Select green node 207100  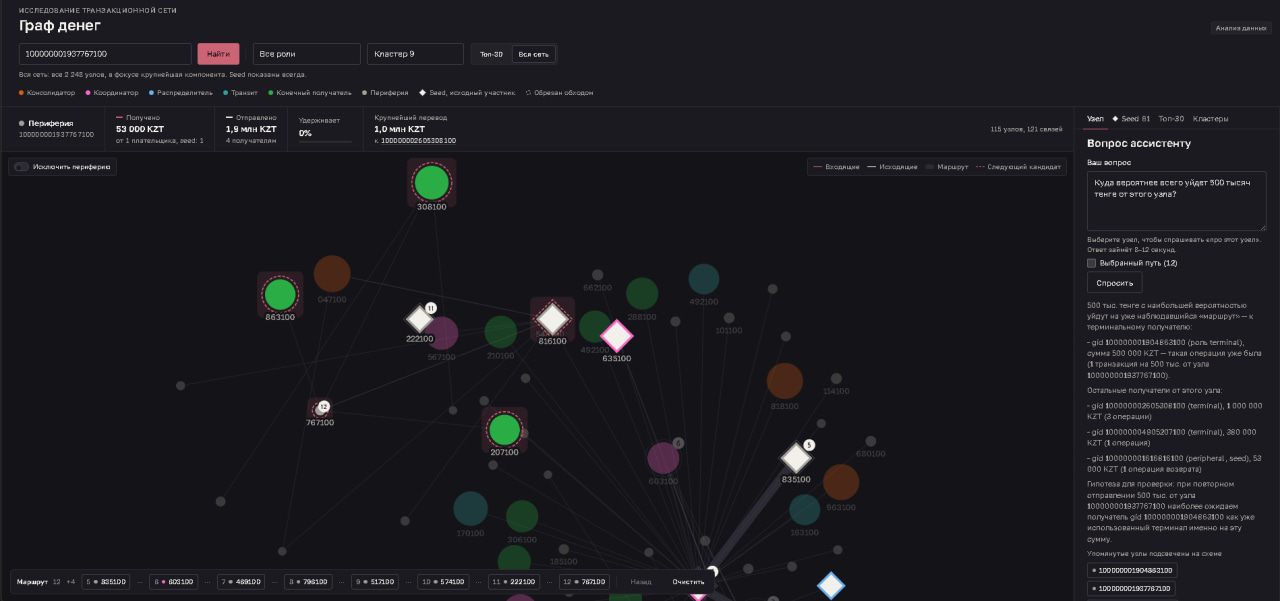click(504, 430)
